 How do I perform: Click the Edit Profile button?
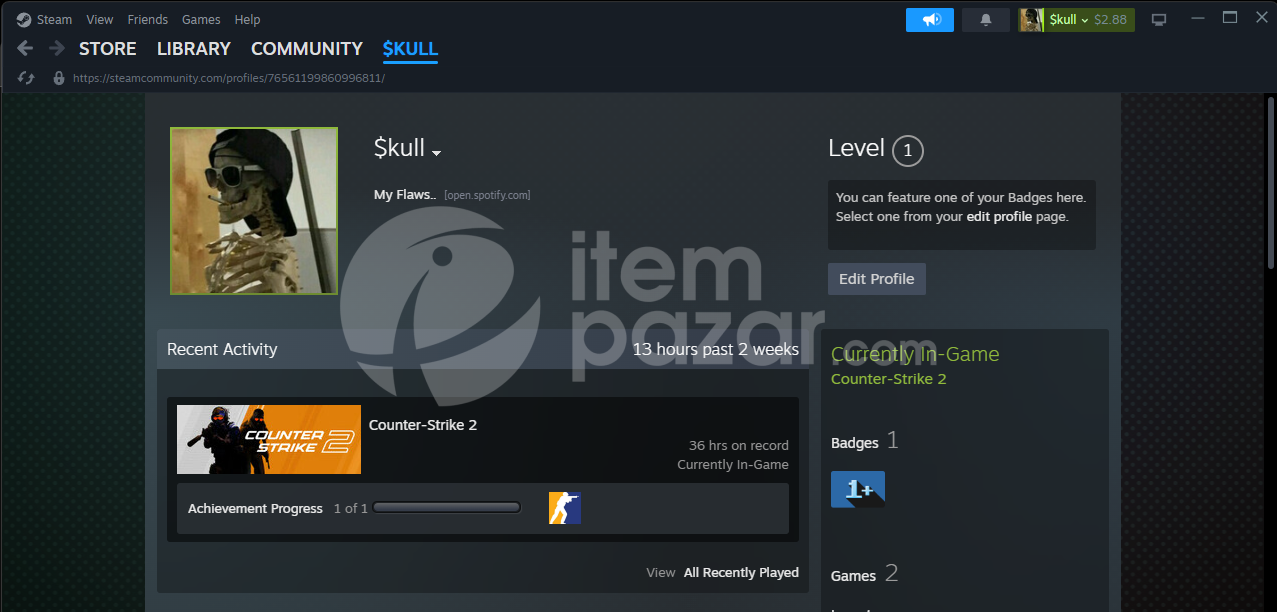[x=877, y=279]
